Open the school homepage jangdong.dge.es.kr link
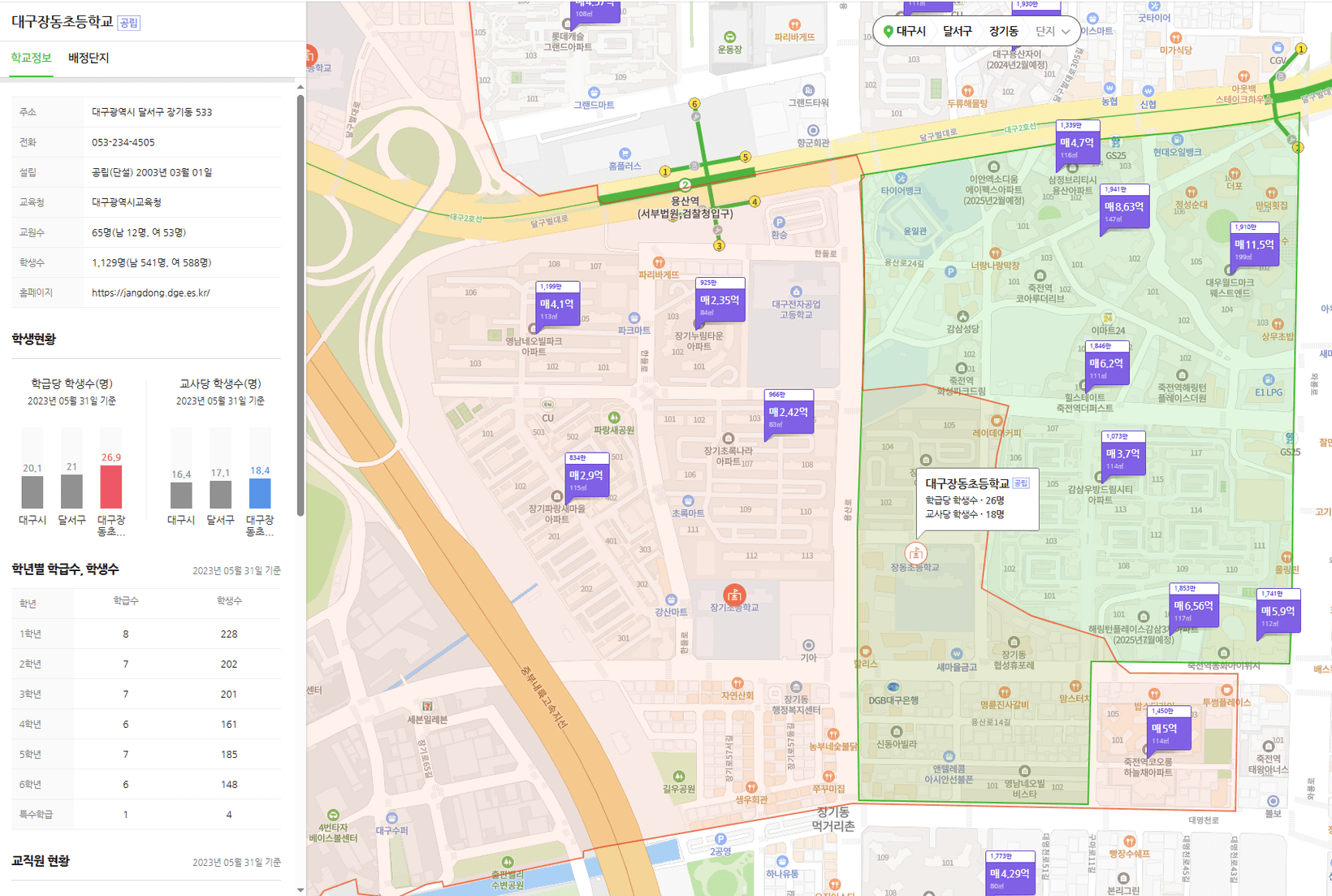Image resolution: width=1332 pixels, height=896 pixels. point(151,292)
